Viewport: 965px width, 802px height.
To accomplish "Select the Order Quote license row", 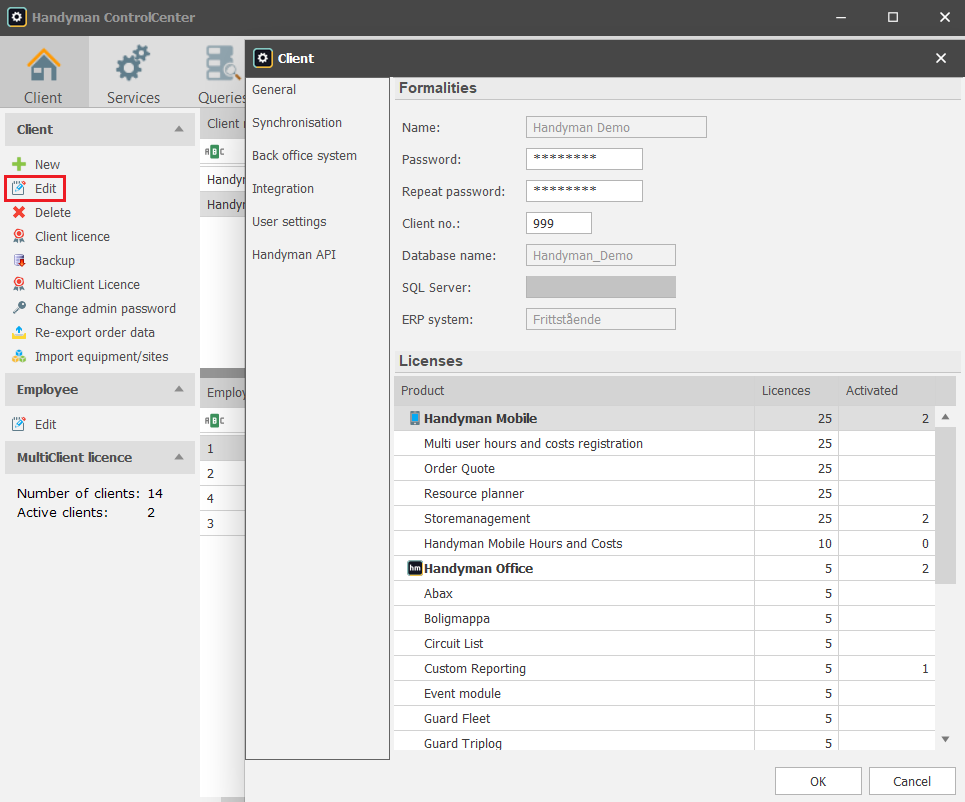I will (665, 468).
